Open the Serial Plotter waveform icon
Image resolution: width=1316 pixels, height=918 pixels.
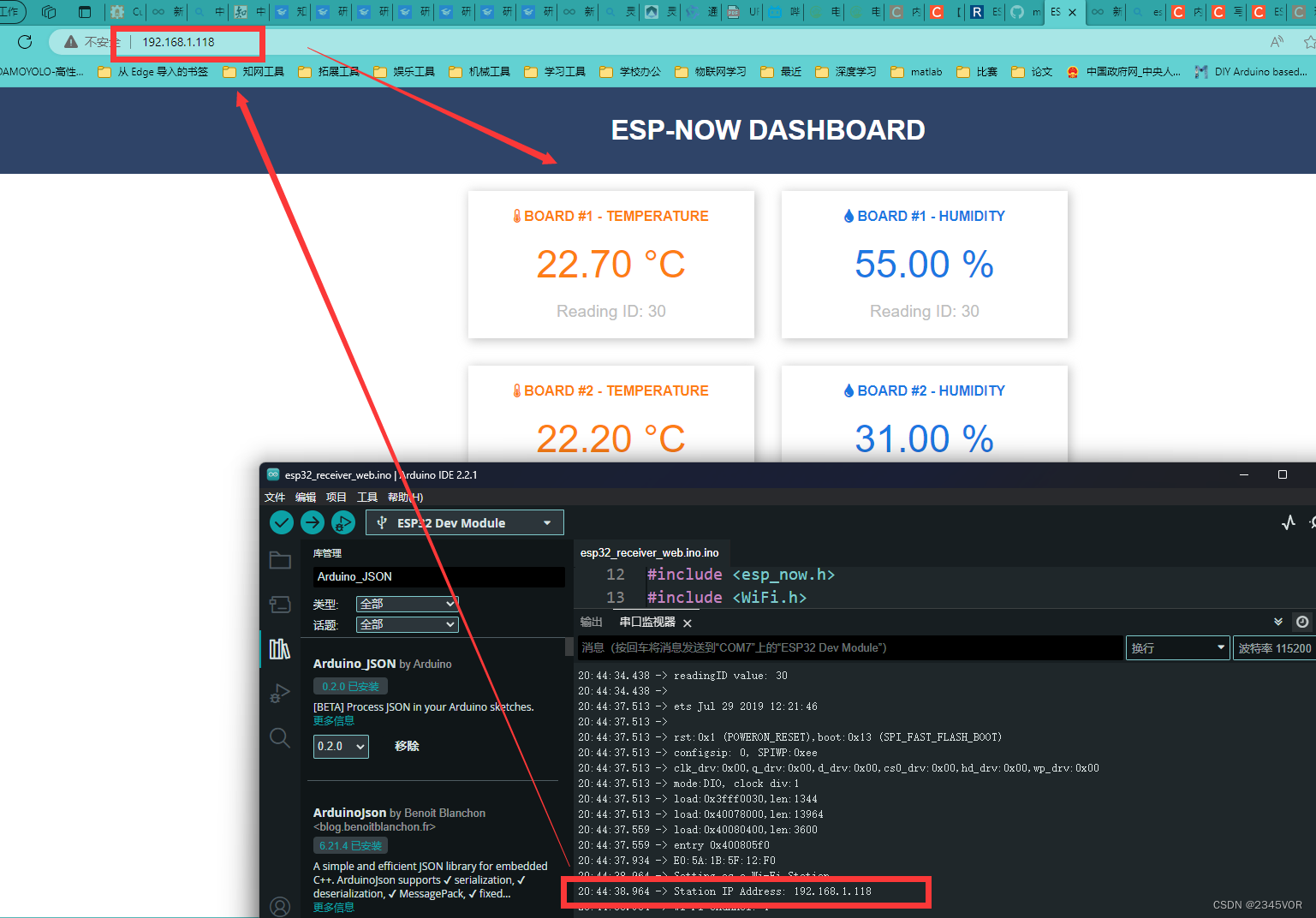(1289, 522)
